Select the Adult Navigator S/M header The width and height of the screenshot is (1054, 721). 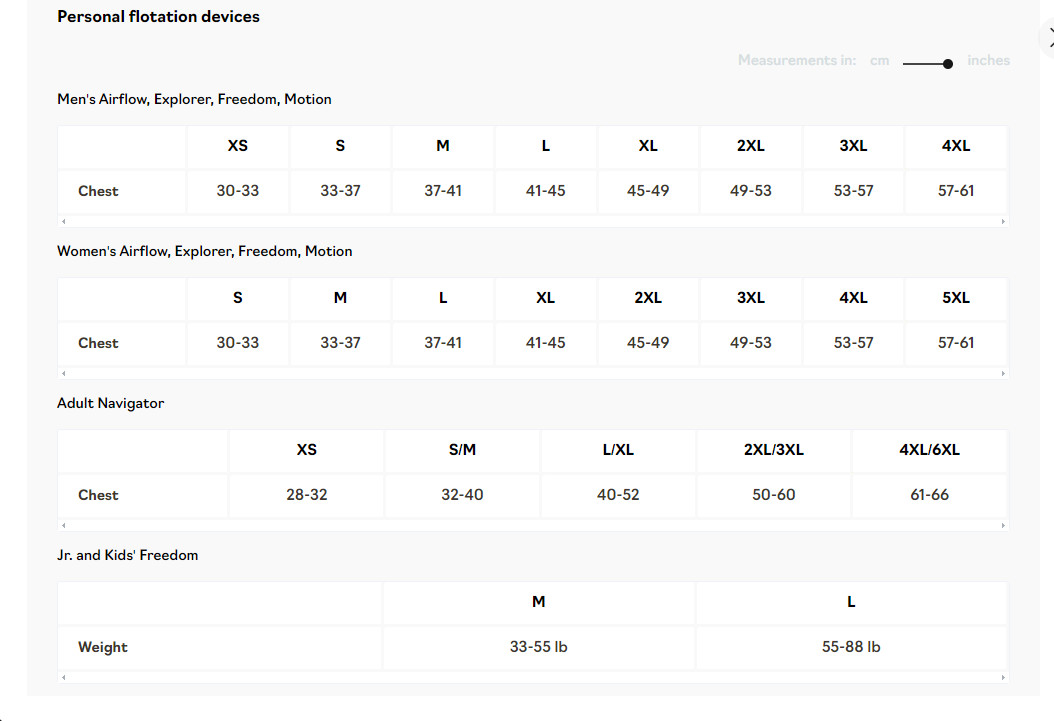(462, 450)
